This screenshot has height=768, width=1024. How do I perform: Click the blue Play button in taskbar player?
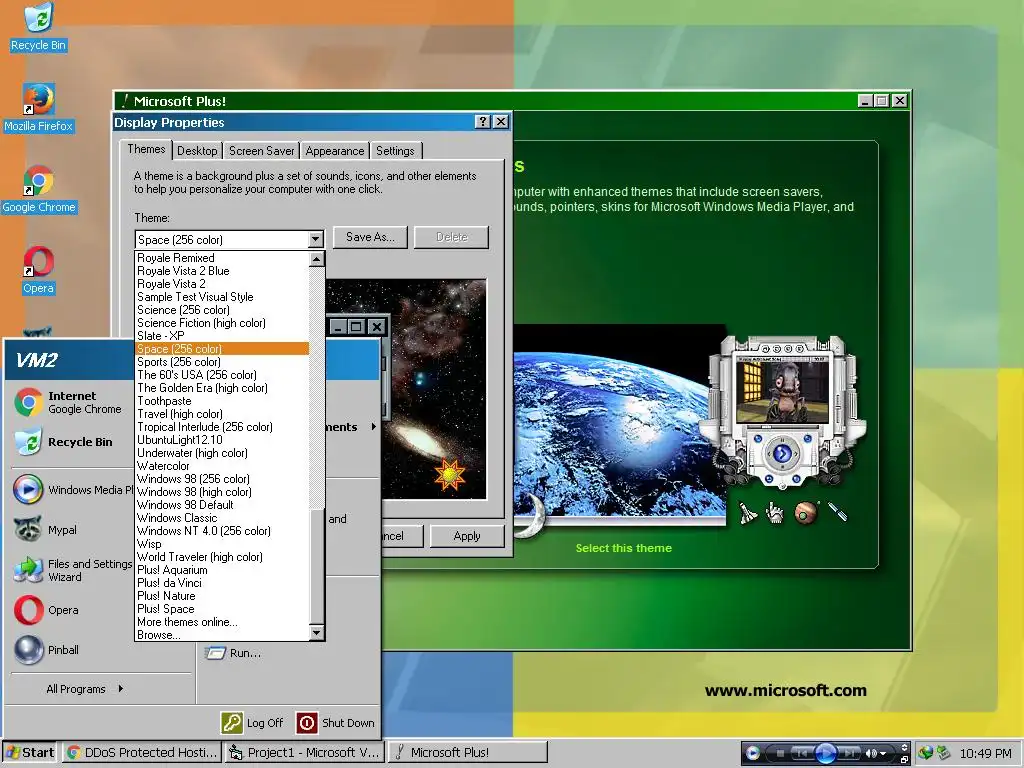(x=825, y=753)
